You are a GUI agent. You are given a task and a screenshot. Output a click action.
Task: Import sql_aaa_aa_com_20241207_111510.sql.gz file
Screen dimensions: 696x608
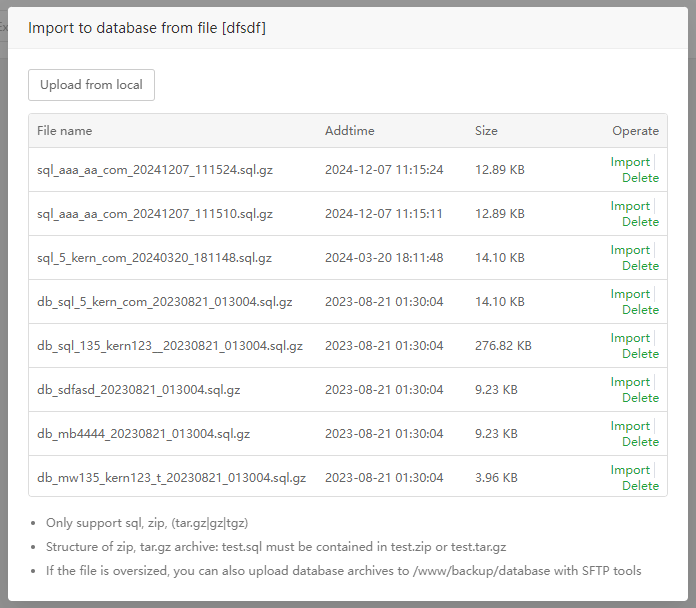(x=630, y=206)
